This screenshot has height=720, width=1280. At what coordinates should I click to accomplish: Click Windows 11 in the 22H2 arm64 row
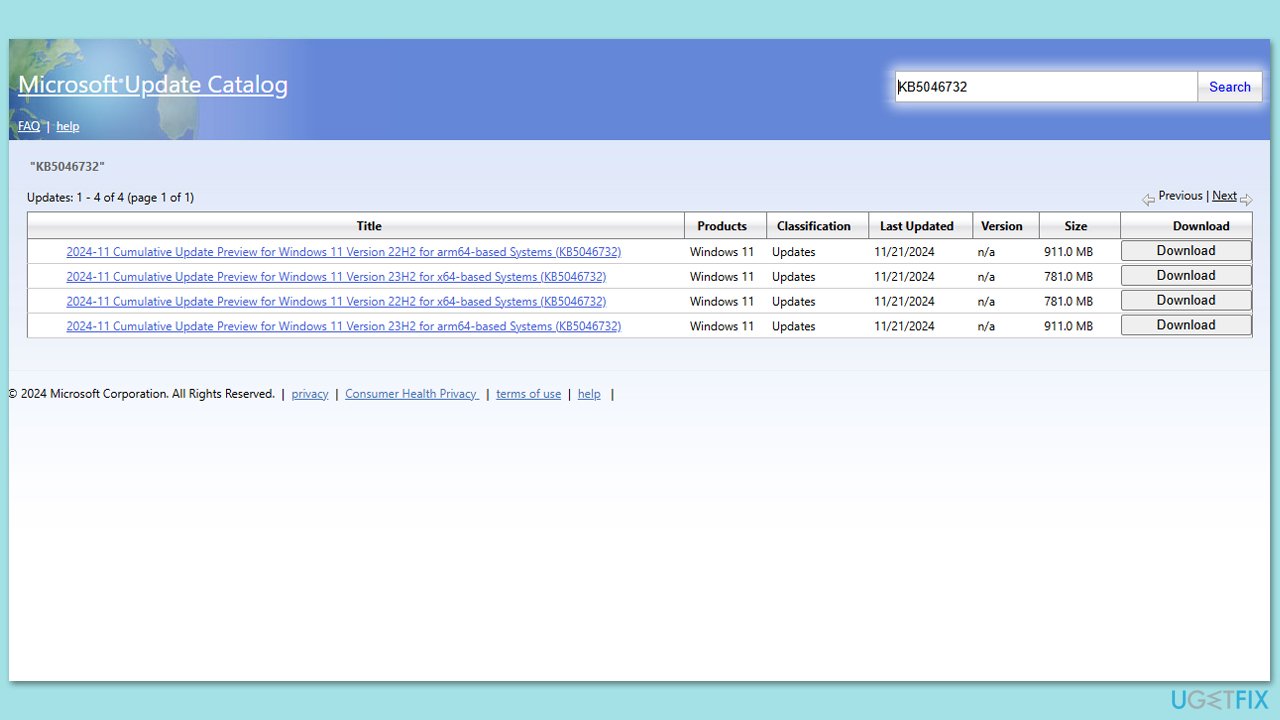click(722, 252)
